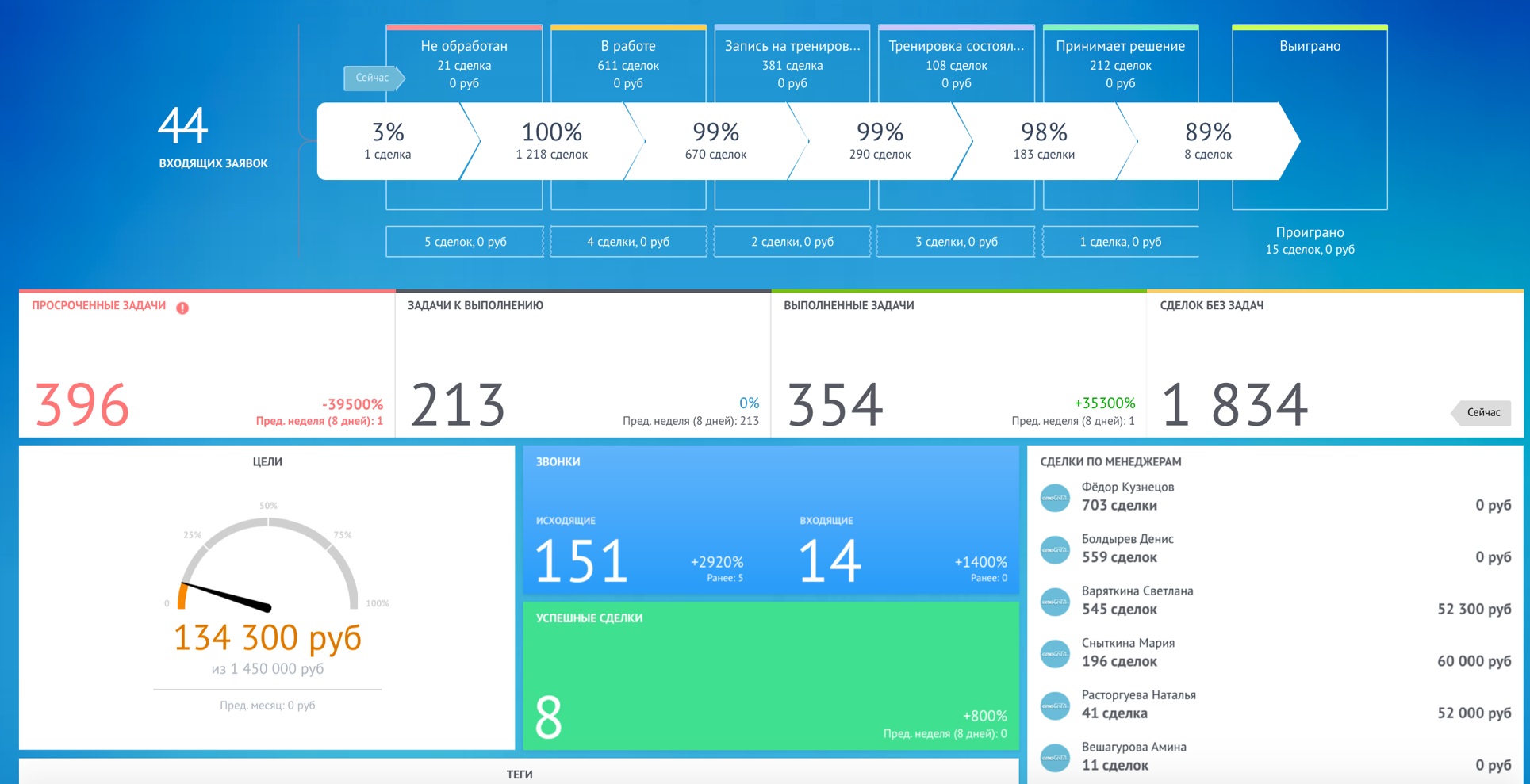Open the outgoing calls 151 figure
Screen dimensions: 1530x784
(582, 560)
